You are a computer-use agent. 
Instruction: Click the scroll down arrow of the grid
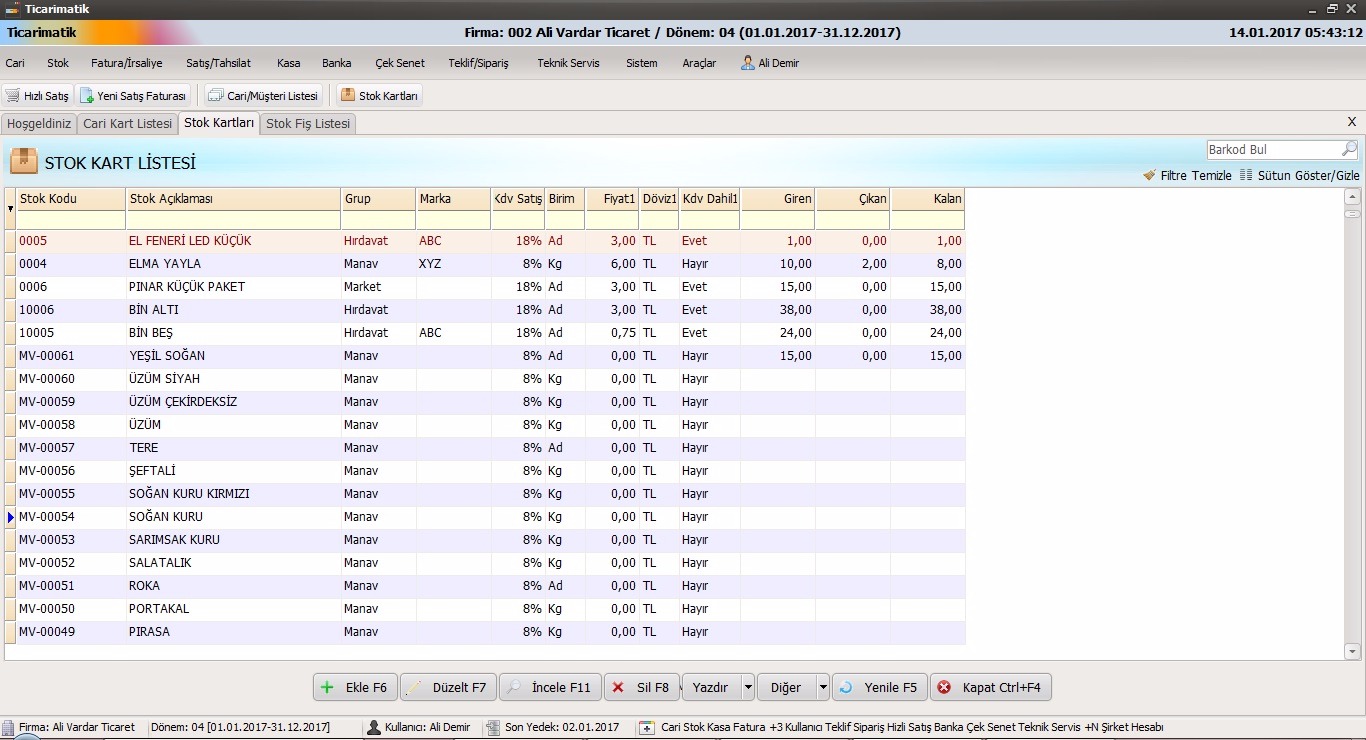click(1352, 651)
